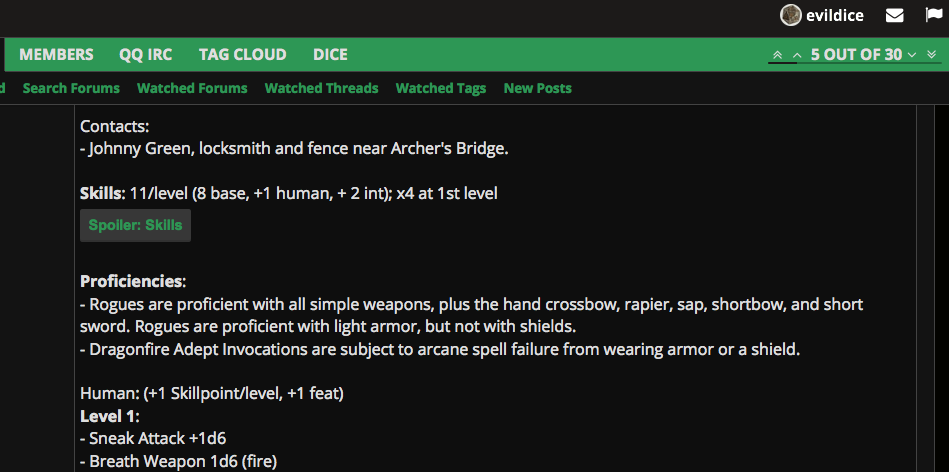Open the Members menu tab
The image size is (949, 472).
click(56, 55)
